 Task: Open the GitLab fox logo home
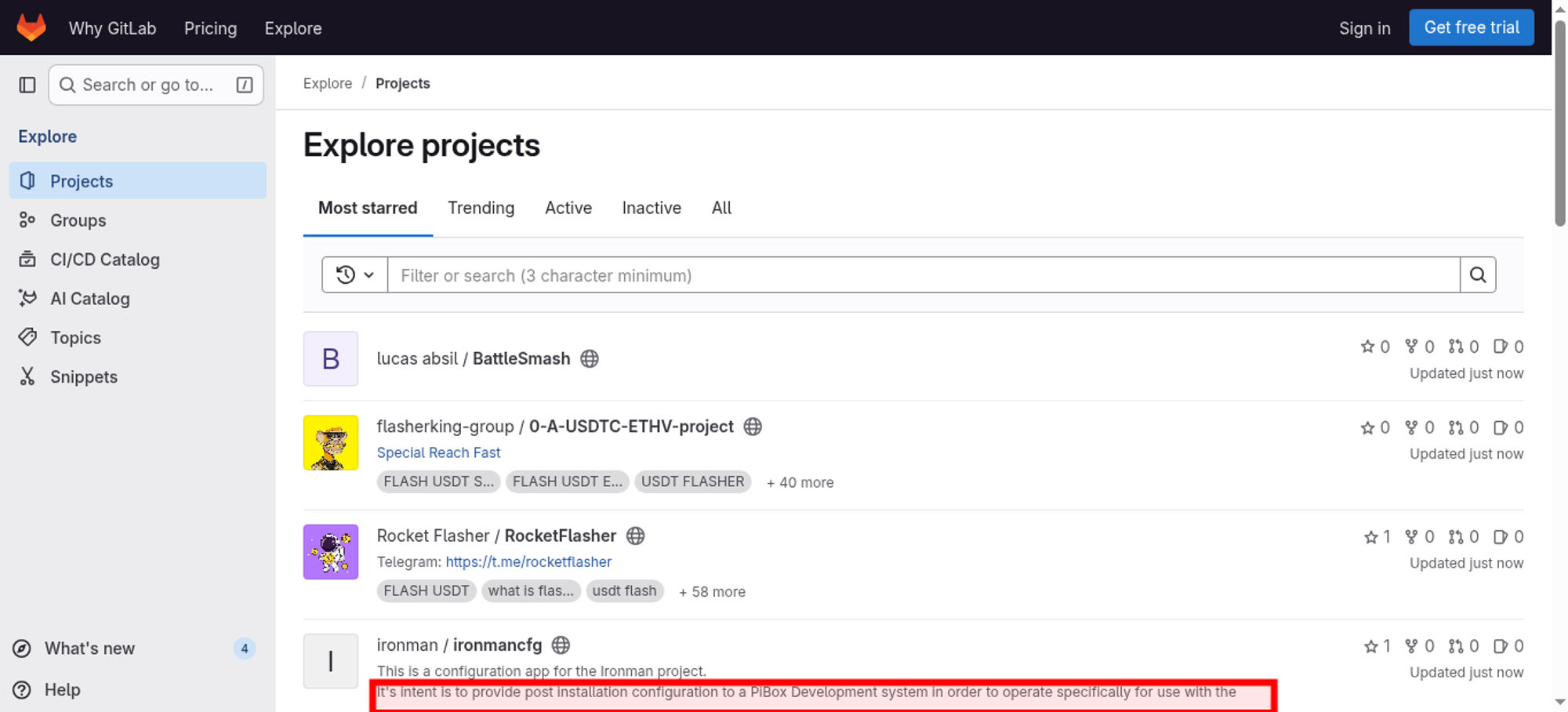tap(31, 27)
